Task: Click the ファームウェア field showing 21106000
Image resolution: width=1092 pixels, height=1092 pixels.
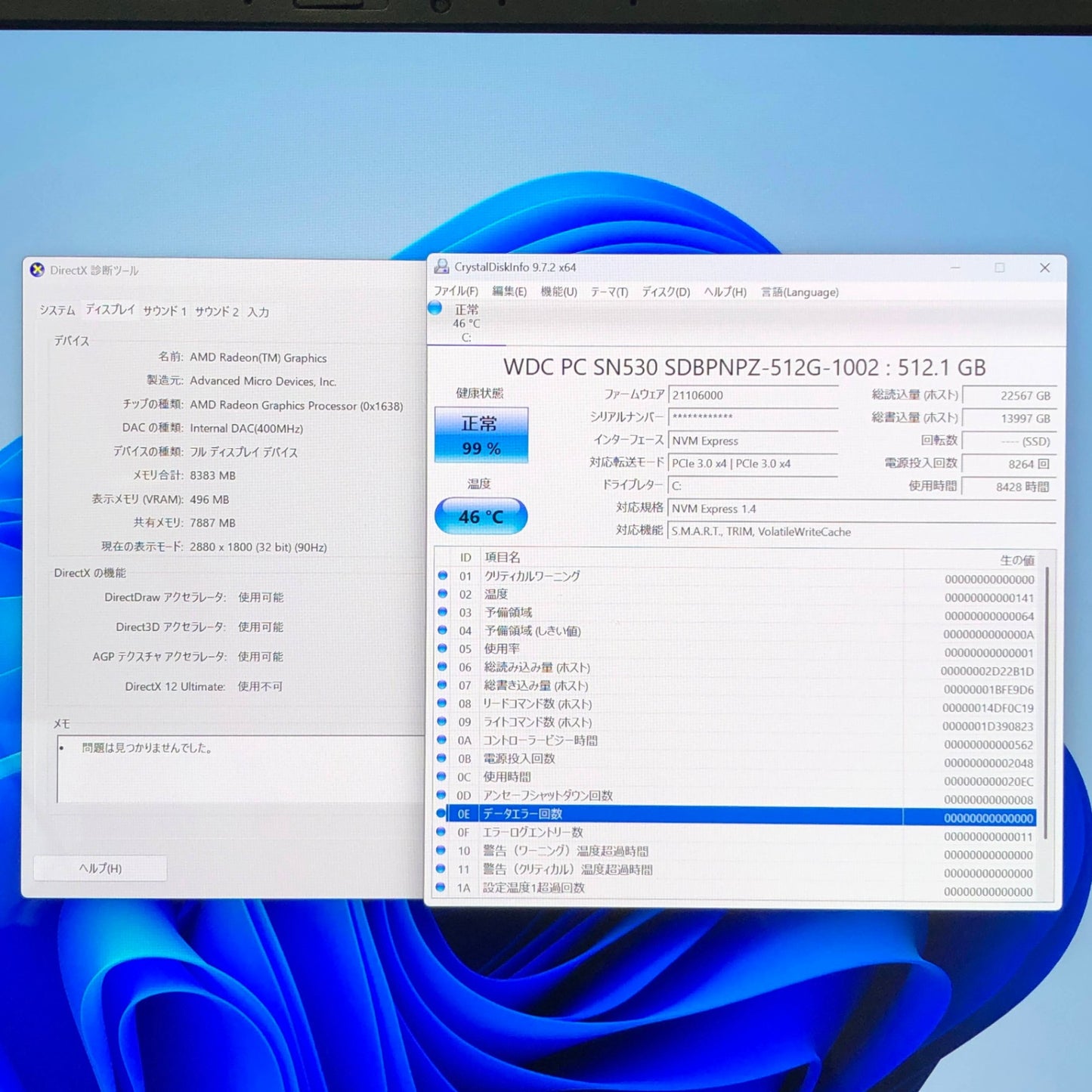Action: (x=753, y=395)
